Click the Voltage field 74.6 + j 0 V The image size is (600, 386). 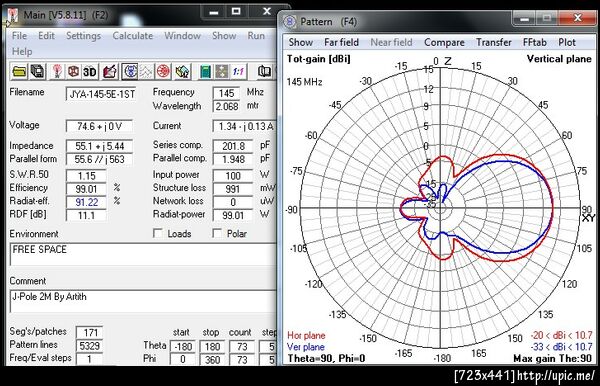point(99,126)
